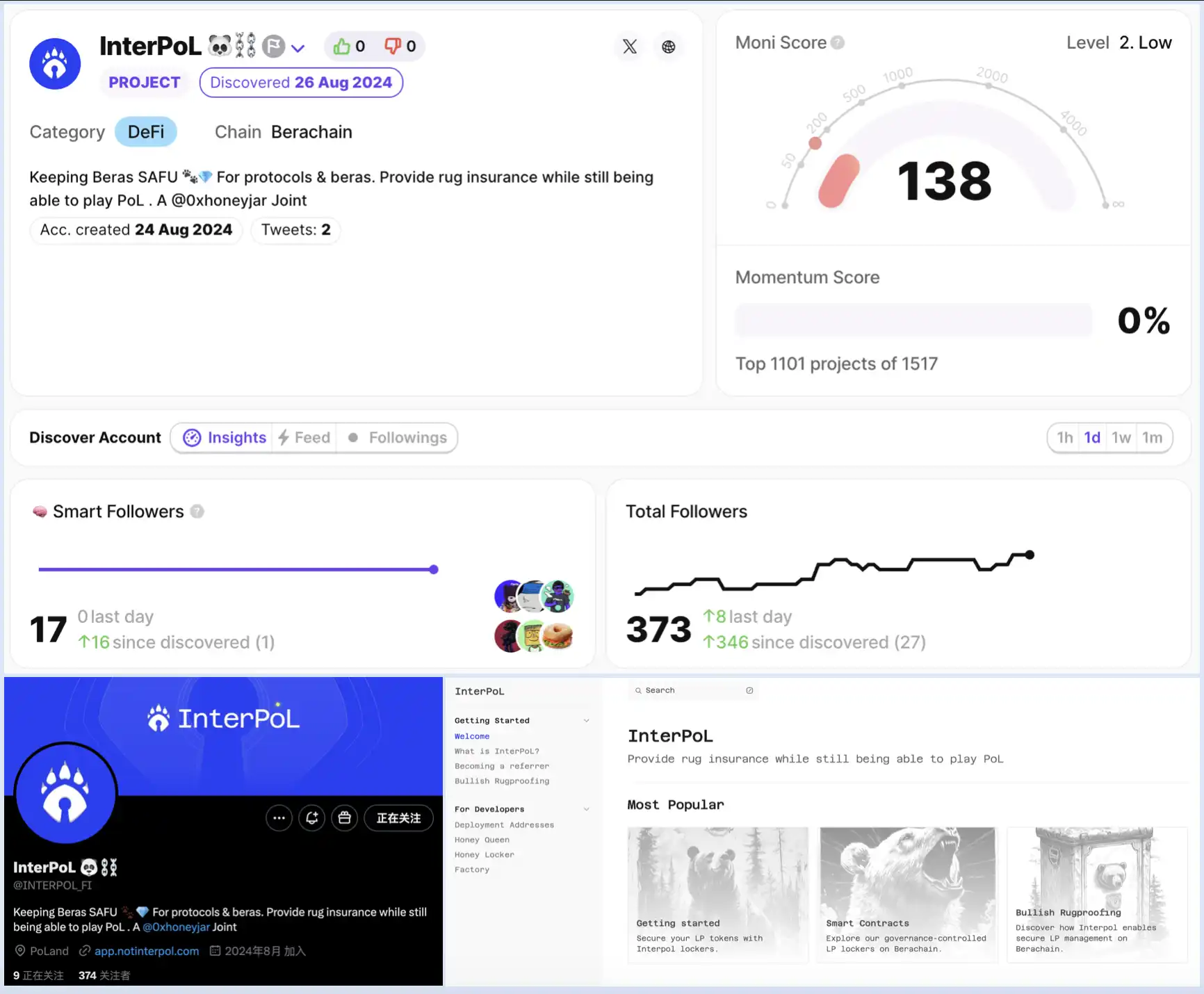Expand the chevron next to InterPoL name
The width and height of the screenshot is (1204, 994).
pos(298,48)
